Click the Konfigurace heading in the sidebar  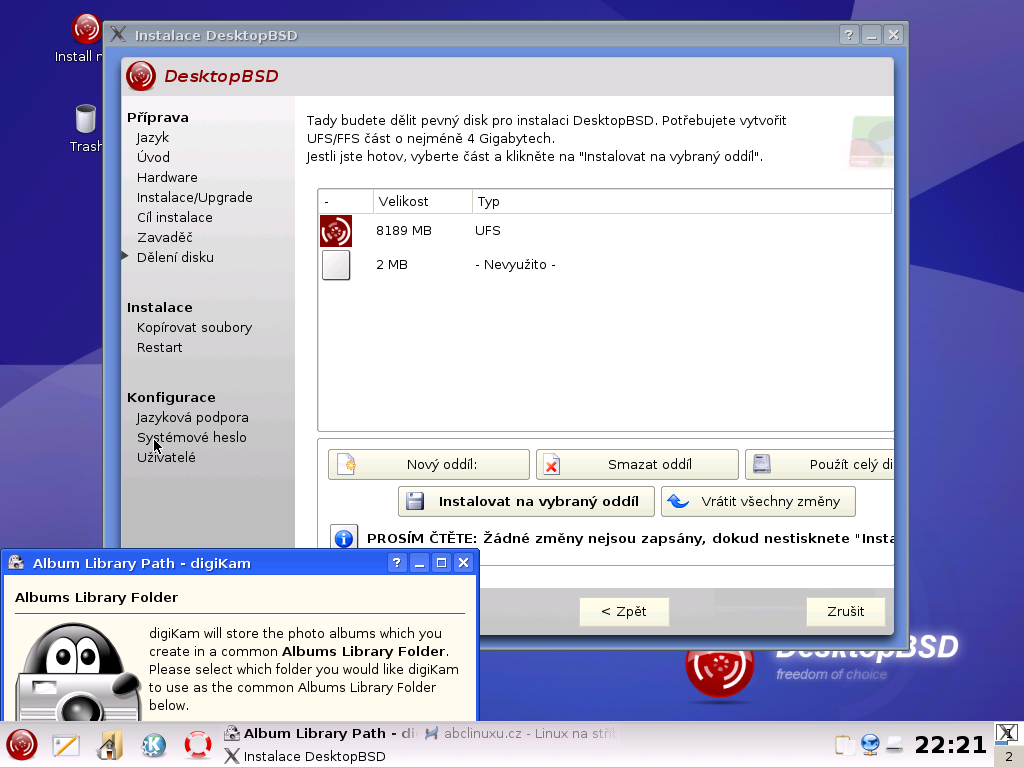(171, 398)
